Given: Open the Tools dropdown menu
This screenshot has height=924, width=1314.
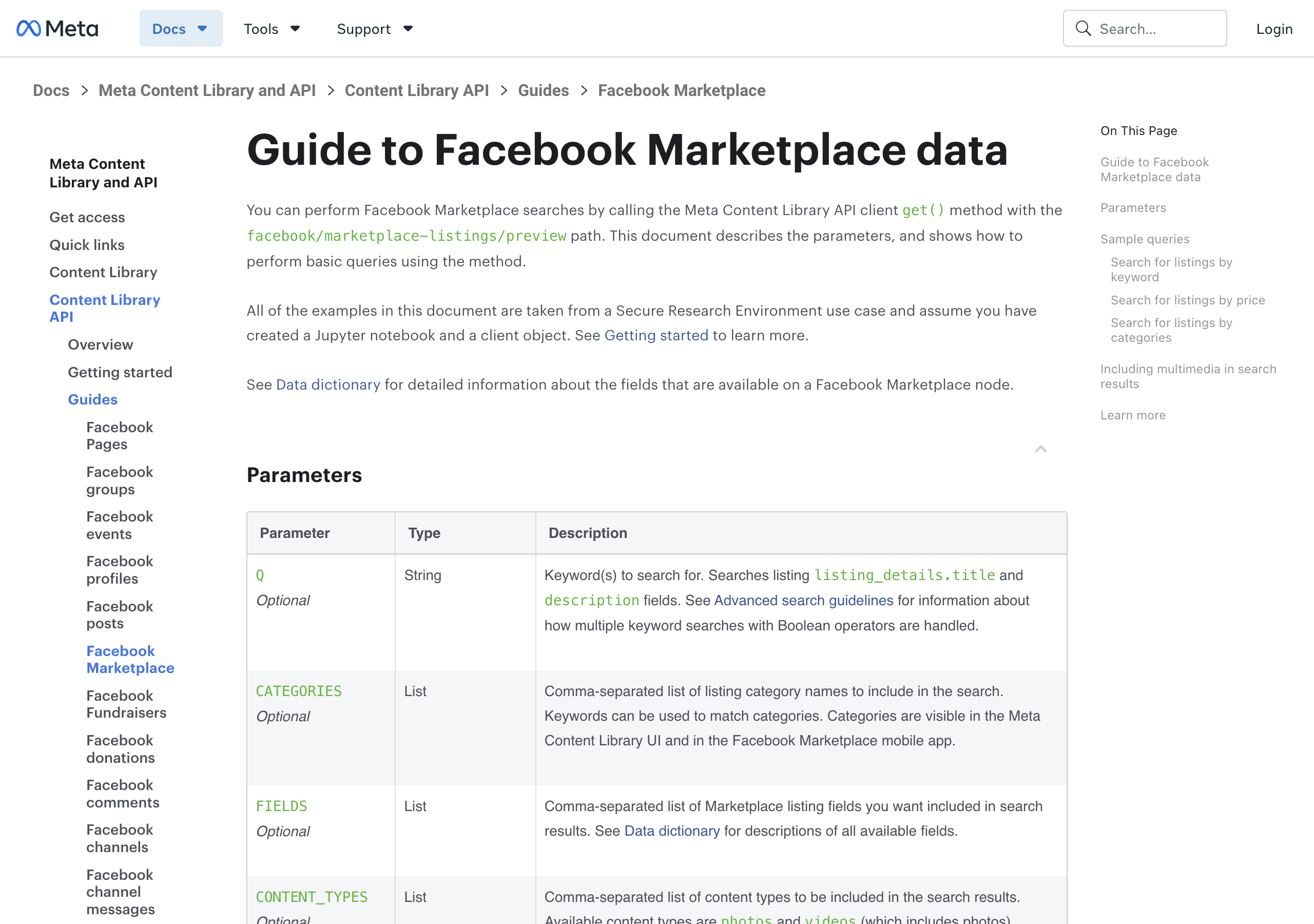Looking at the screenshot, I should pos(272,29).
